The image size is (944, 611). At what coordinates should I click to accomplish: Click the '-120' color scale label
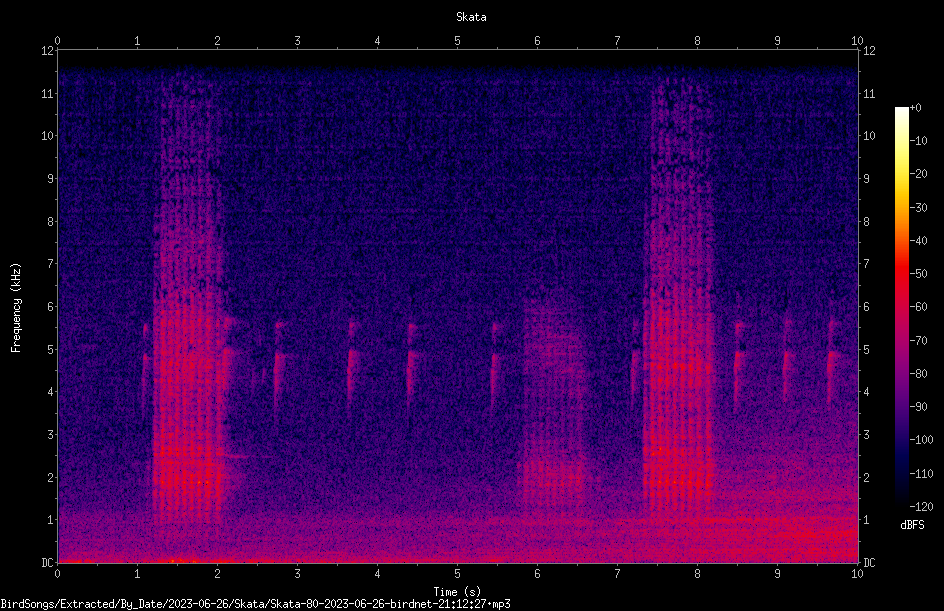[x=921, y=507]
